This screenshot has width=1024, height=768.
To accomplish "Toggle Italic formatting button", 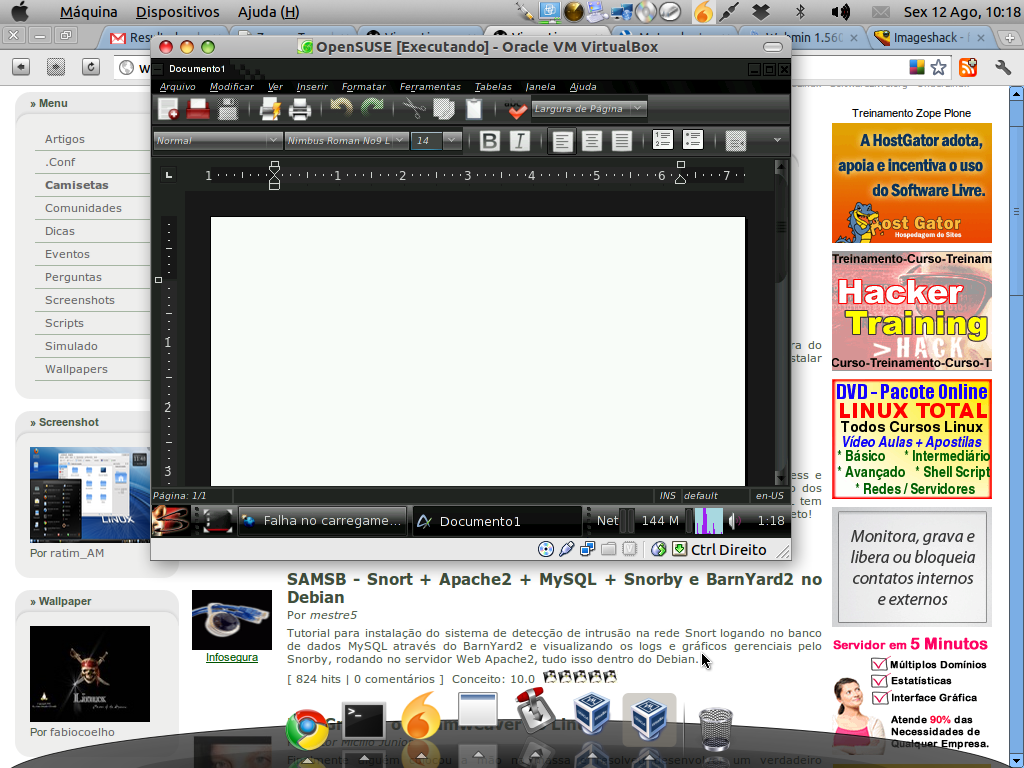I will point(520,140).
